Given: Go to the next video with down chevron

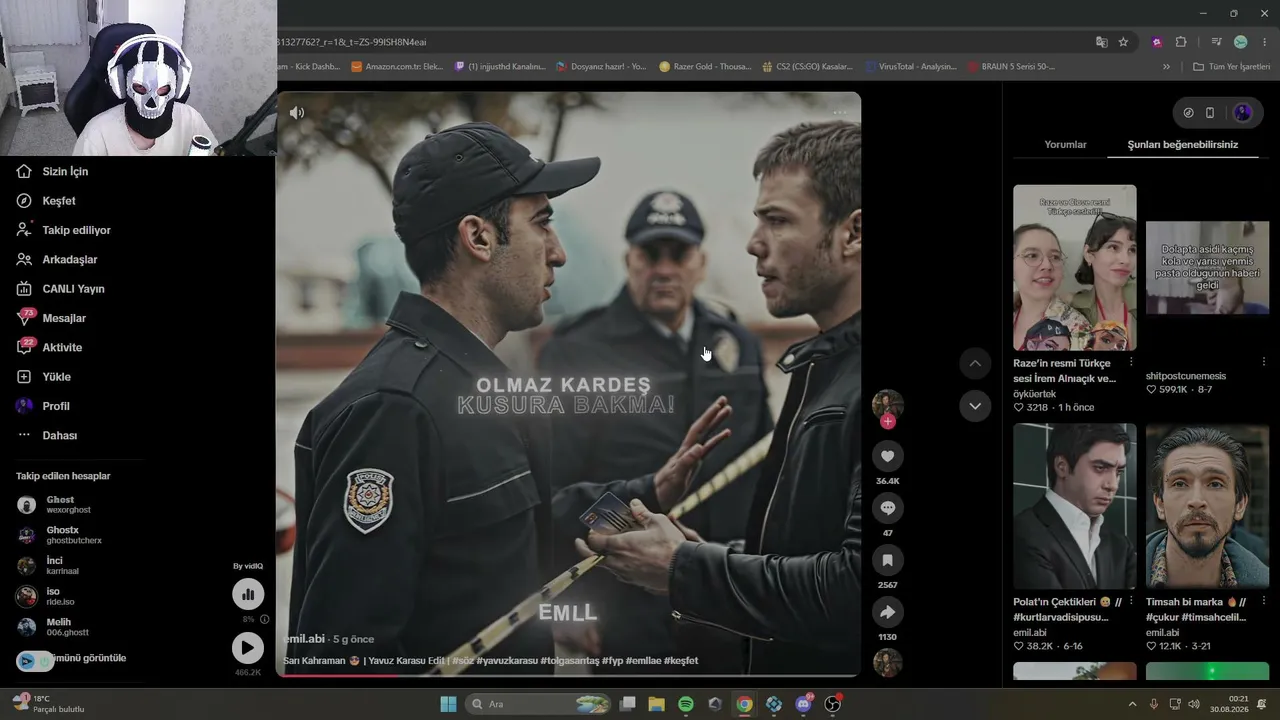Looking at the screenshot, I should pyautogui.click(x=975, y=406).
